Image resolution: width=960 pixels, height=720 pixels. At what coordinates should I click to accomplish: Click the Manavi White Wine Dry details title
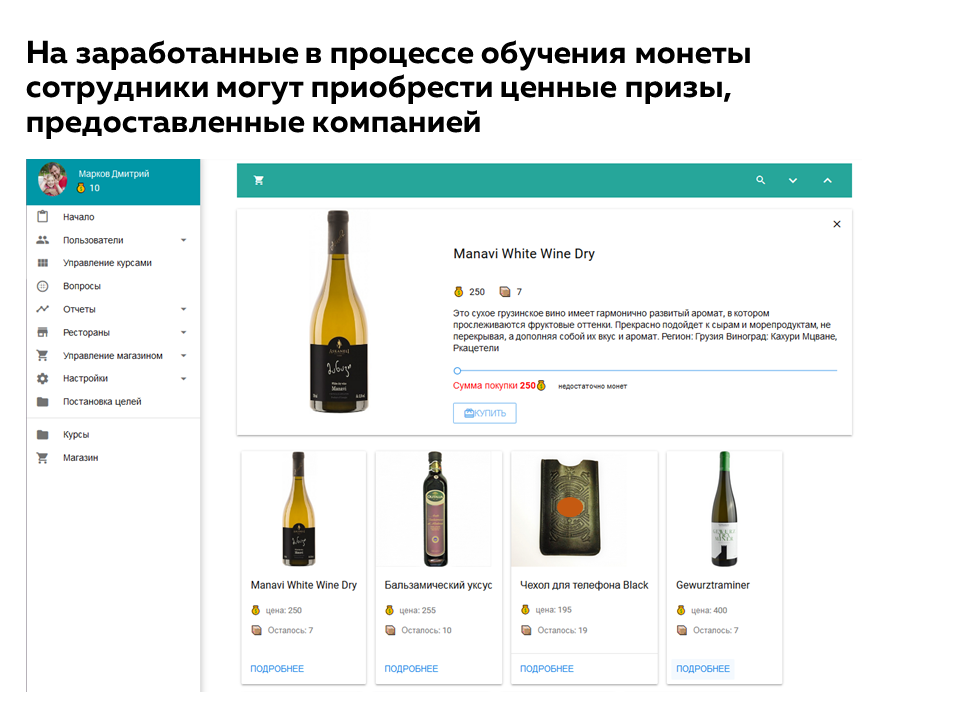523,253
